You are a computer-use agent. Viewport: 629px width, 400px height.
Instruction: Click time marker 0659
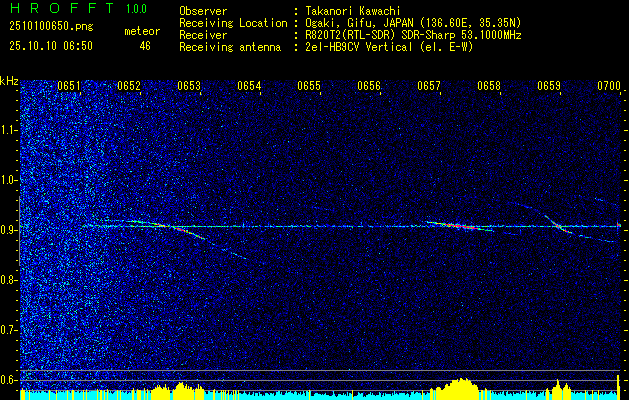coord(549,86)
